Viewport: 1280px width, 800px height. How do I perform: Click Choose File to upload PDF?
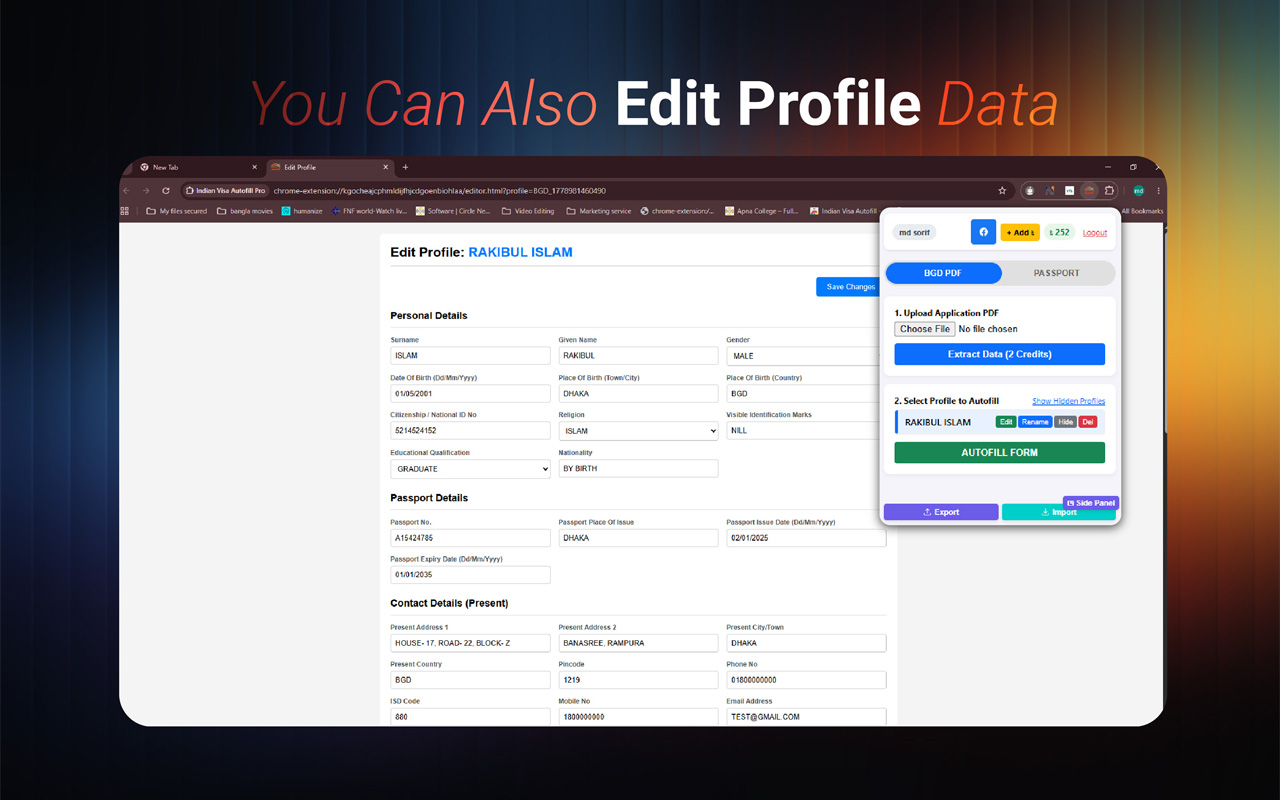coord(925,329)
